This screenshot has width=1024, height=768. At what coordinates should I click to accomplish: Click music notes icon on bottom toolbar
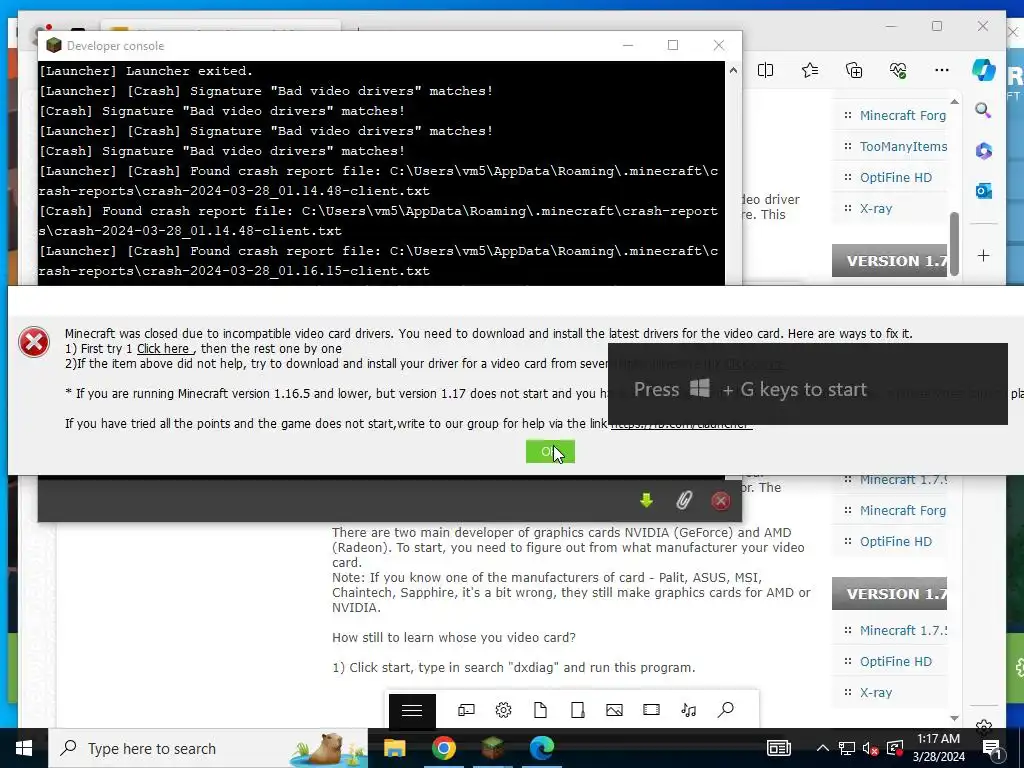point(688,710)
